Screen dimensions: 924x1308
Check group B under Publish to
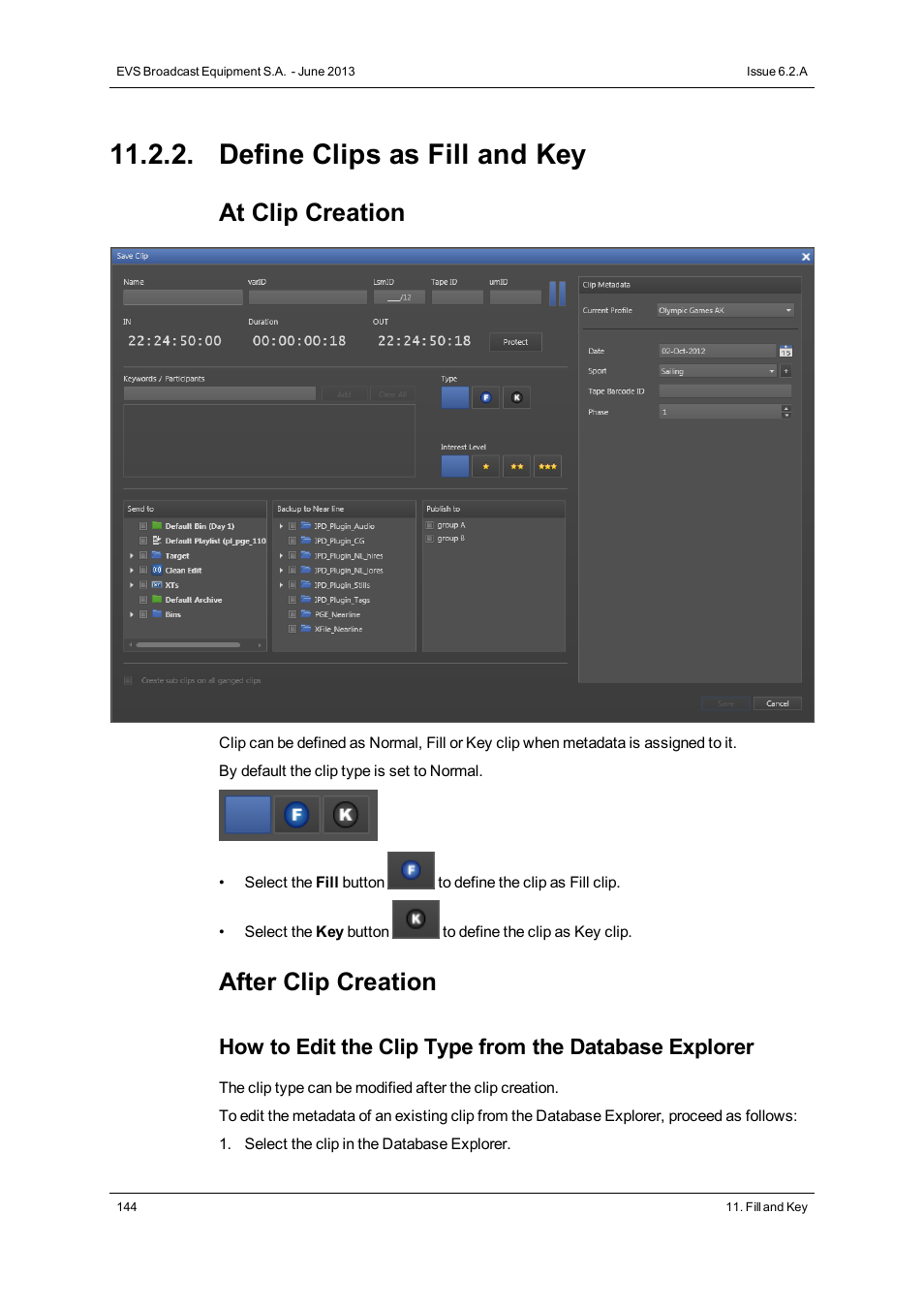[430, 538]
